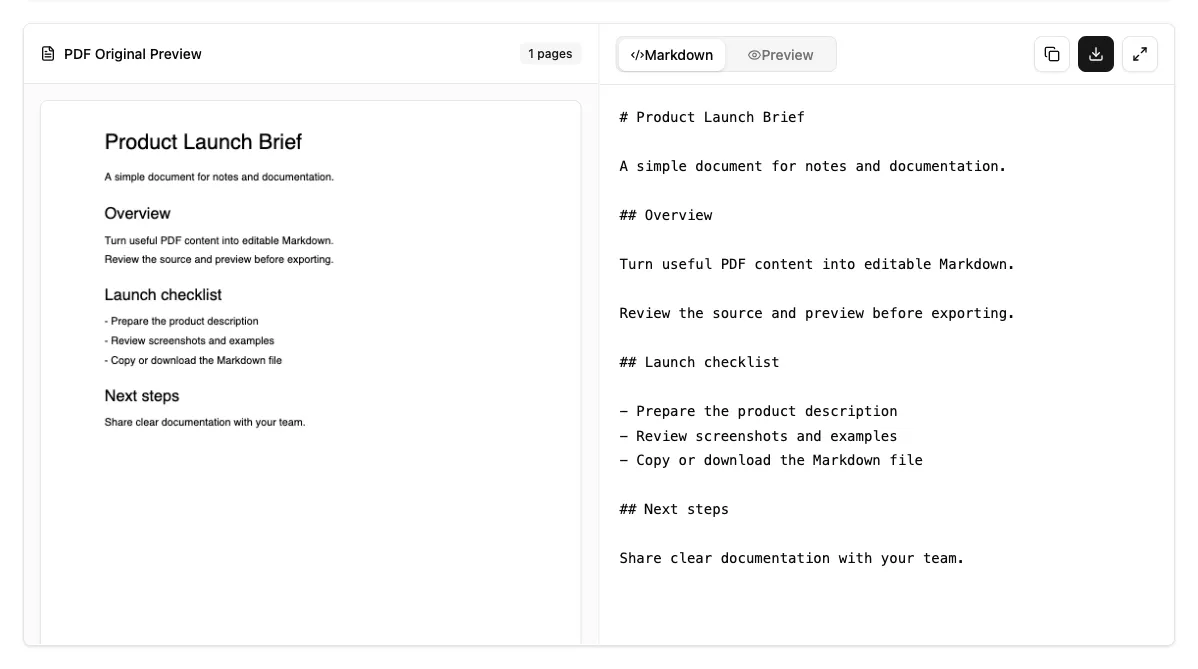Click the '# Product Launch Brief' markdown line
The height and width of the screenshot is (669, 1198).
pyautogui.click(x=712, y=118)
